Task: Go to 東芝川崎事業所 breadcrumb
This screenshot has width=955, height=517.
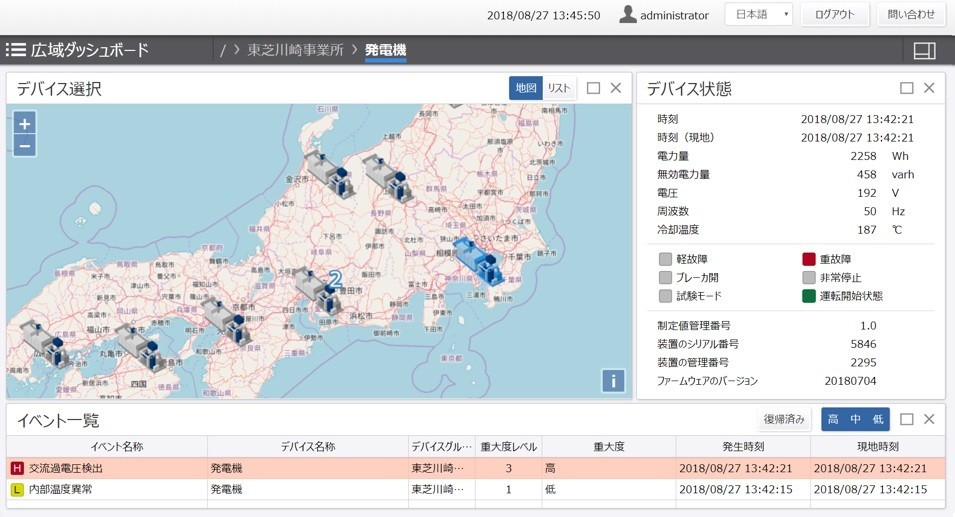Action: 295,50
